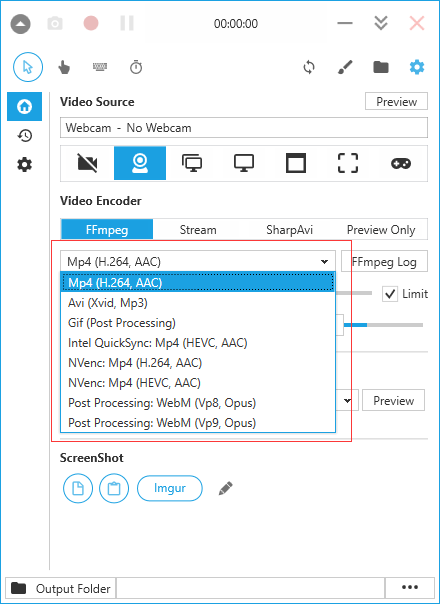Switch to the Stream encoder tab
Viewport: 440px width, 604px height.
click(x=198, y=230)
